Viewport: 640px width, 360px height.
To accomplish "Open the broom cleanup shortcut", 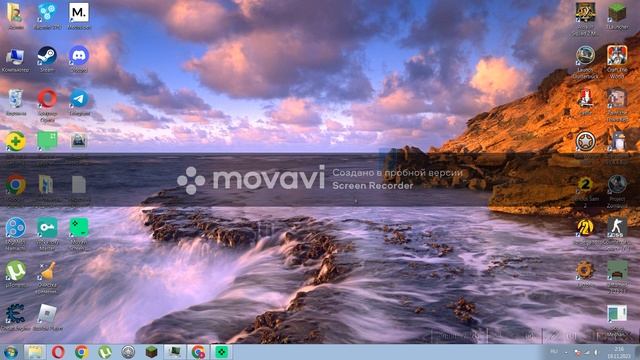I will (47, 271).
